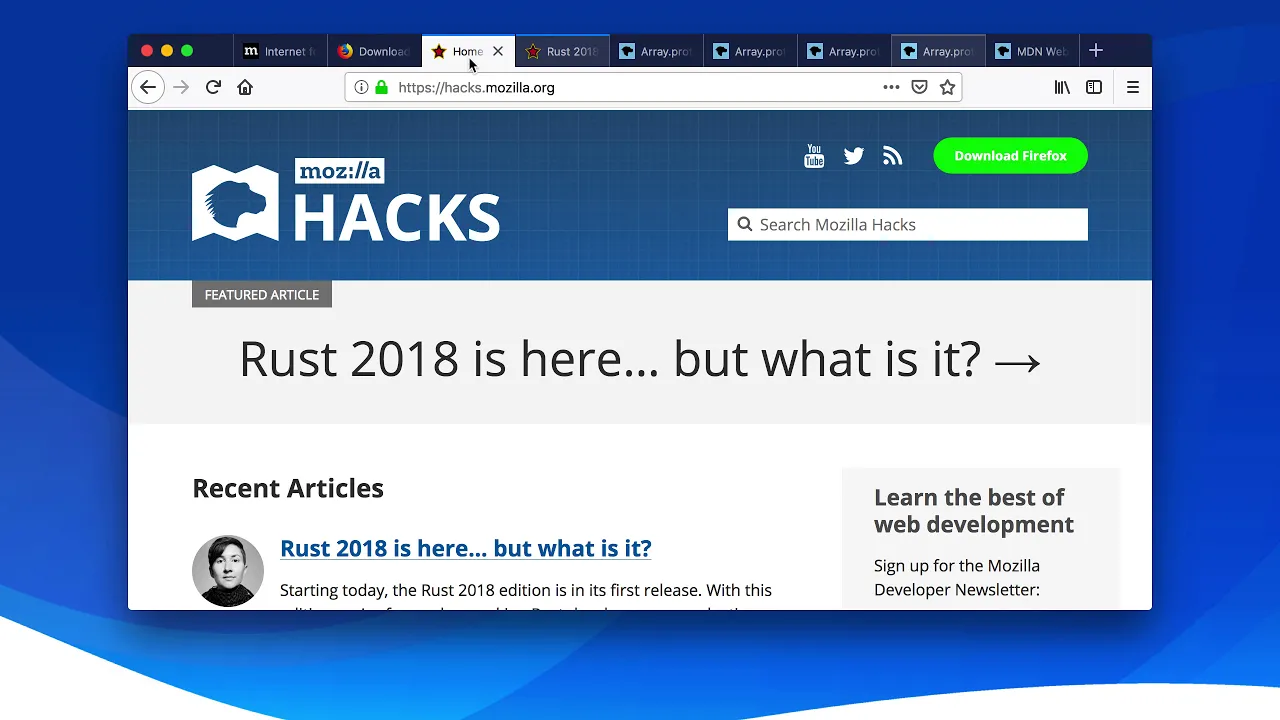Screen dimensions: 1280x720
Task: Bookmark this page with star icon
Action: [948, 87]
